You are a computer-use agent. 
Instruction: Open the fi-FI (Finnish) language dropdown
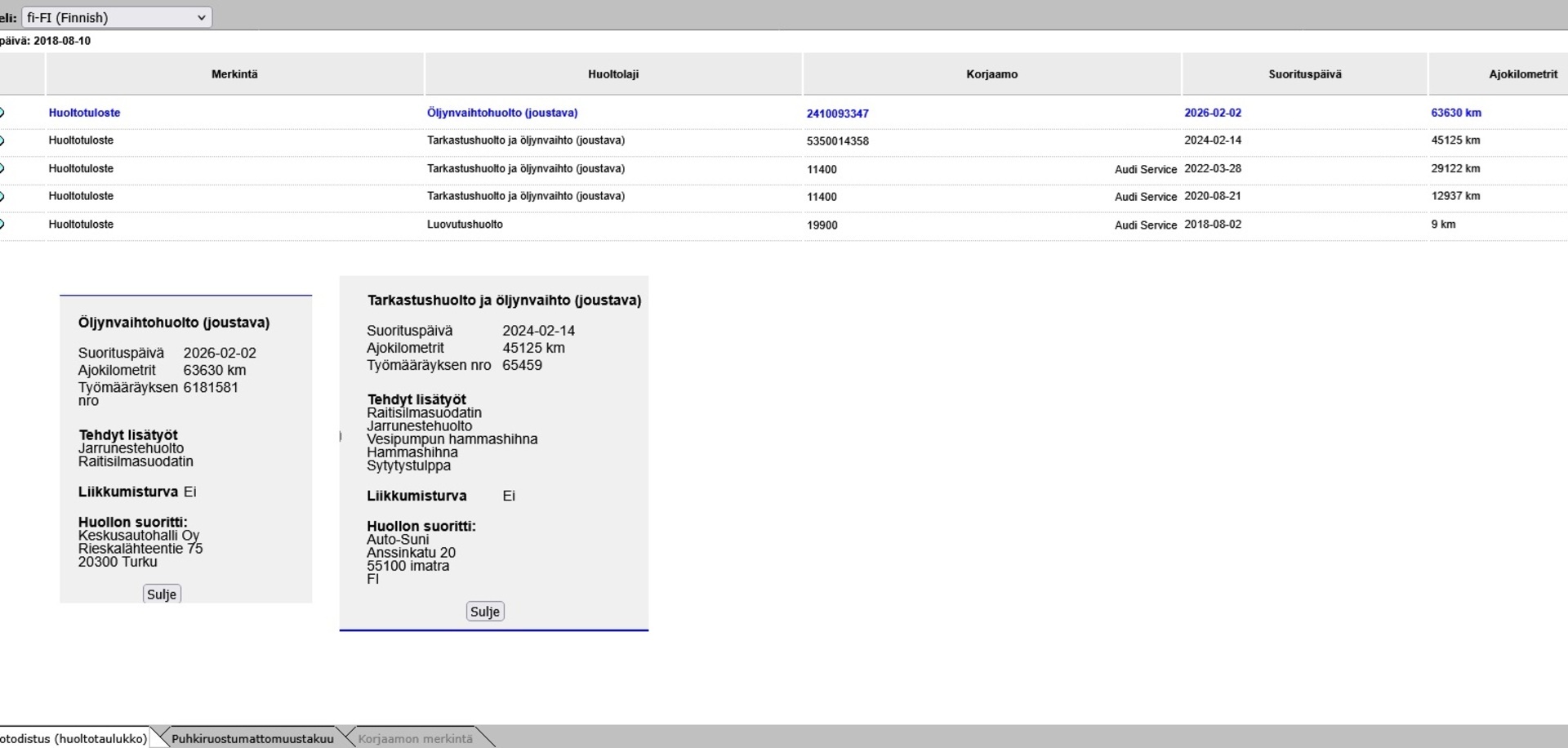coord(116,17)
